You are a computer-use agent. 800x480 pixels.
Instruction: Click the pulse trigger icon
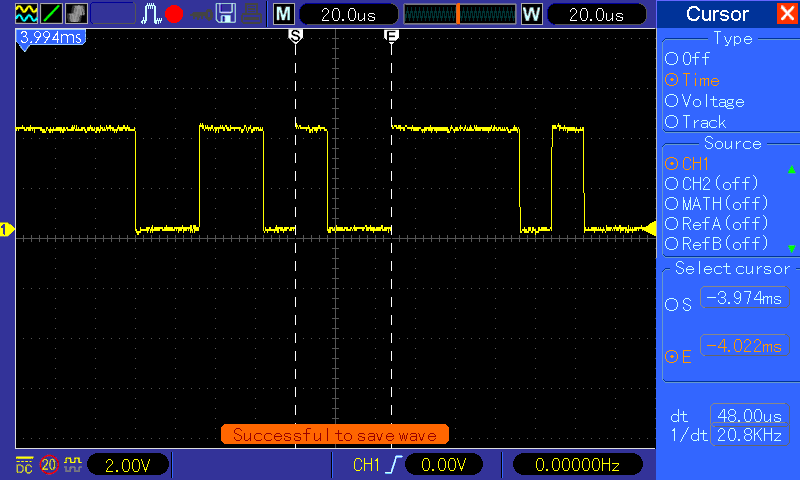pos(151,14)
